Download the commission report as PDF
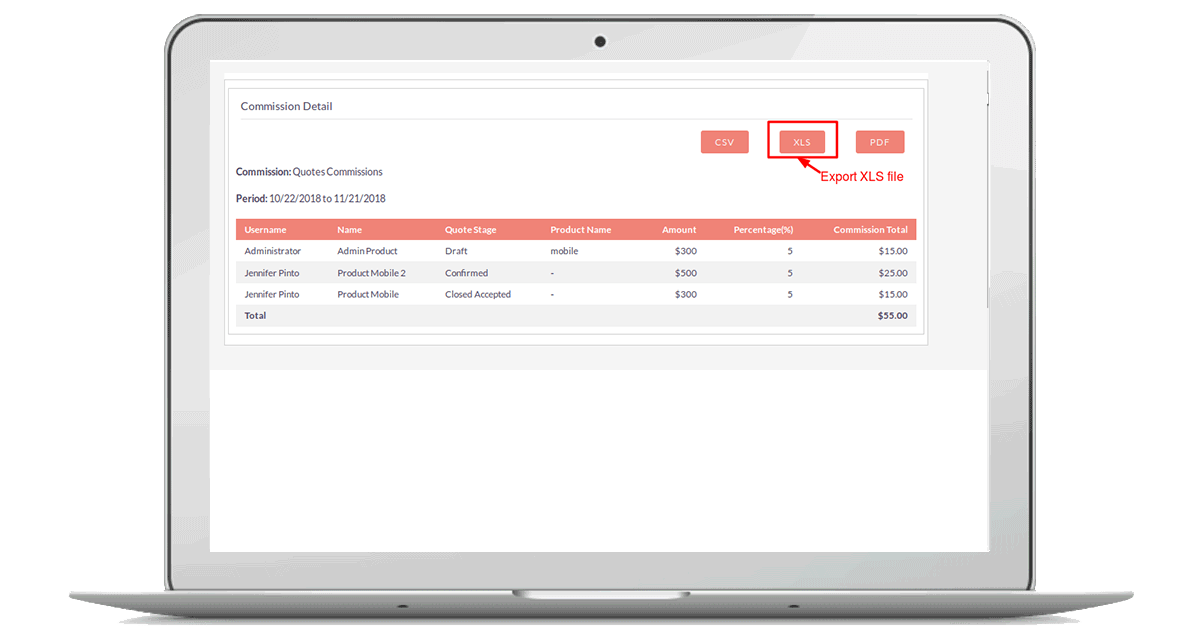 [879, 142]
